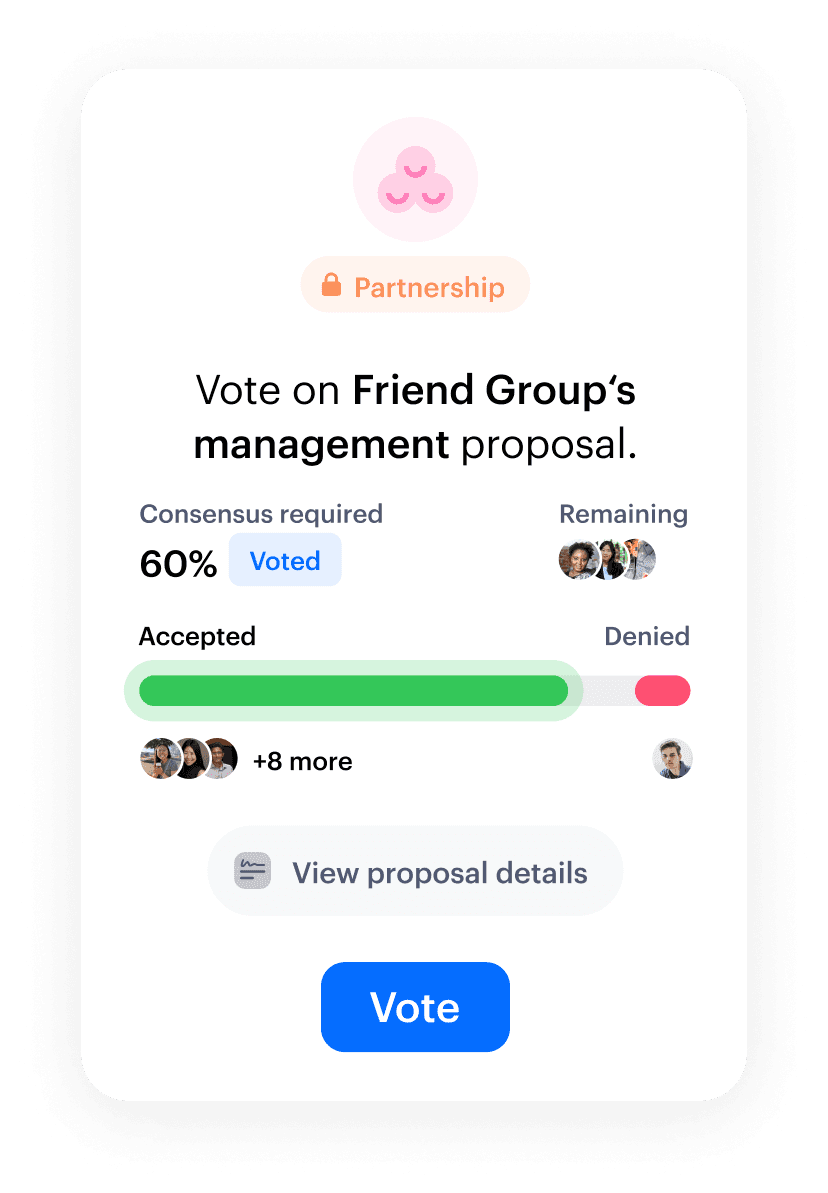Click the blue Vote button
Viewport: 828px width, 1193px height.
pyautogui.click(x=415, y=1007)
